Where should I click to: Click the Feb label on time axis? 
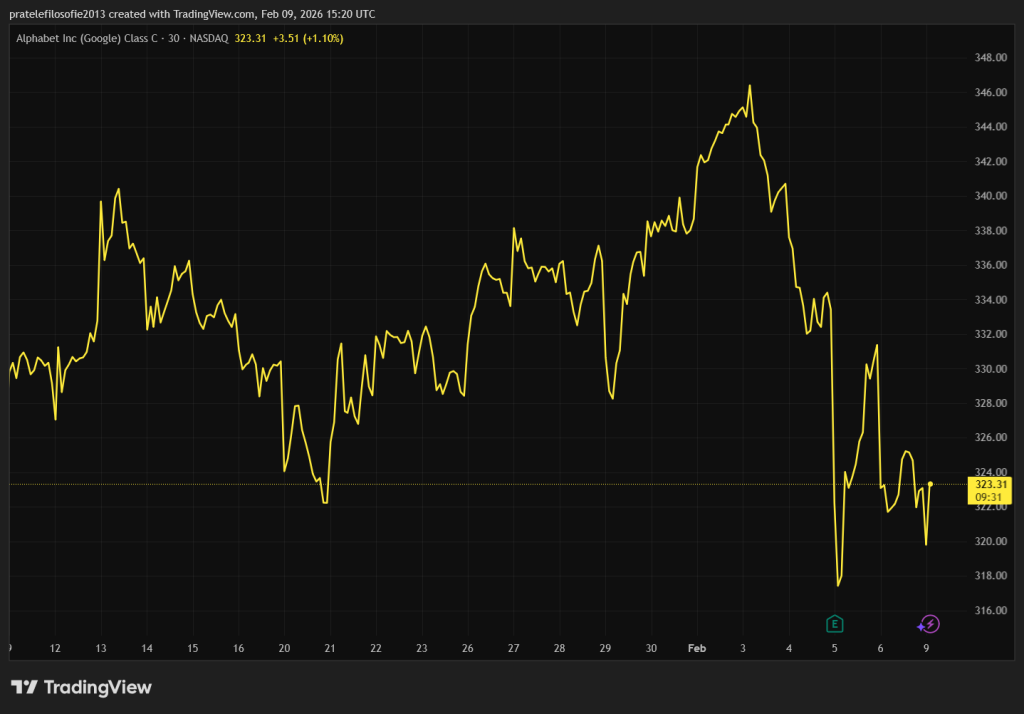(697, 648)
